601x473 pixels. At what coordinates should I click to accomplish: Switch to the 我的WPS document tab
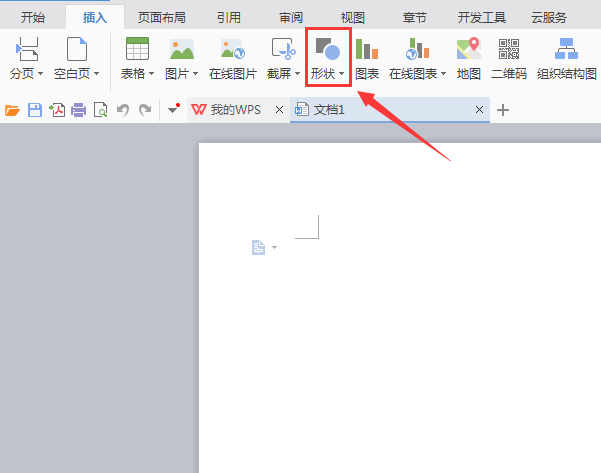pyautogui.click(x=238, y=110)
